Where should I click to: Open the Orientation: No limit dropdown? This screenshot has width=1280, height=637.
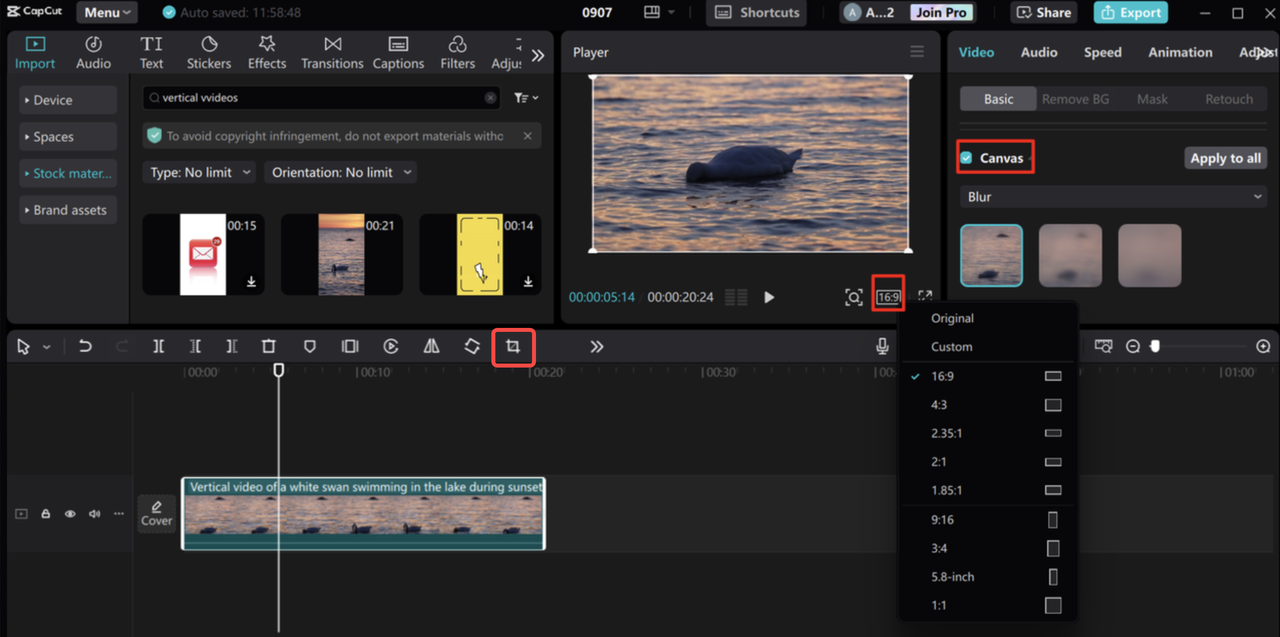pos(340,172)
